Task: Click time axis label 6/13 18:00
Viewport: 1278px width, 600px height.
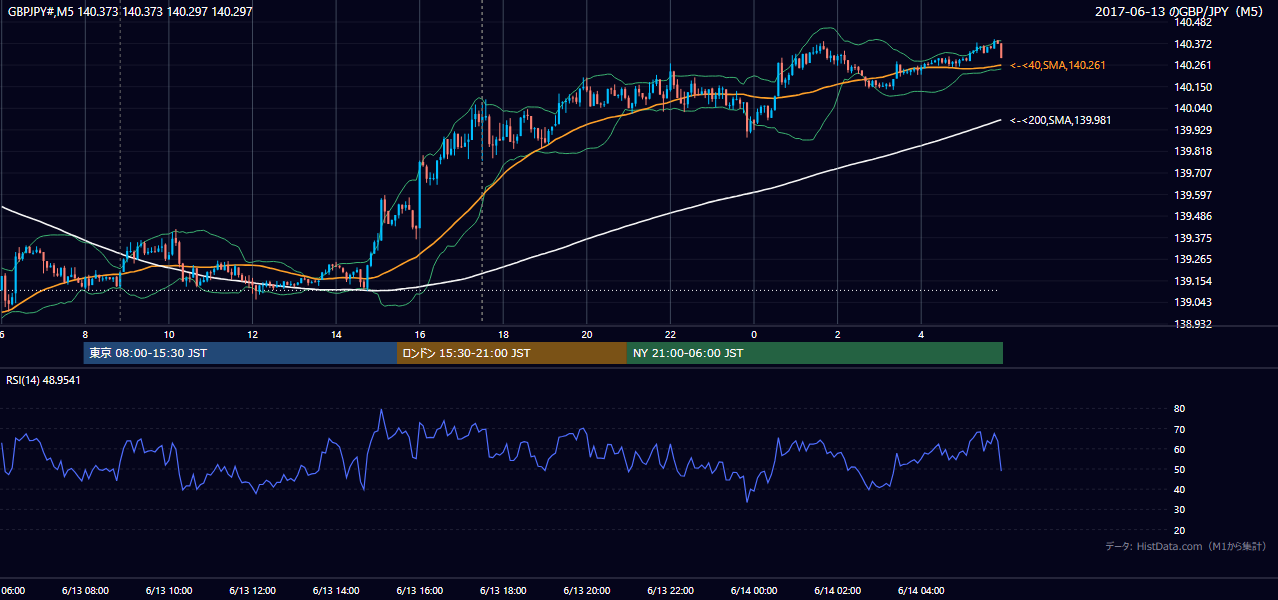Action: (503, 590)
